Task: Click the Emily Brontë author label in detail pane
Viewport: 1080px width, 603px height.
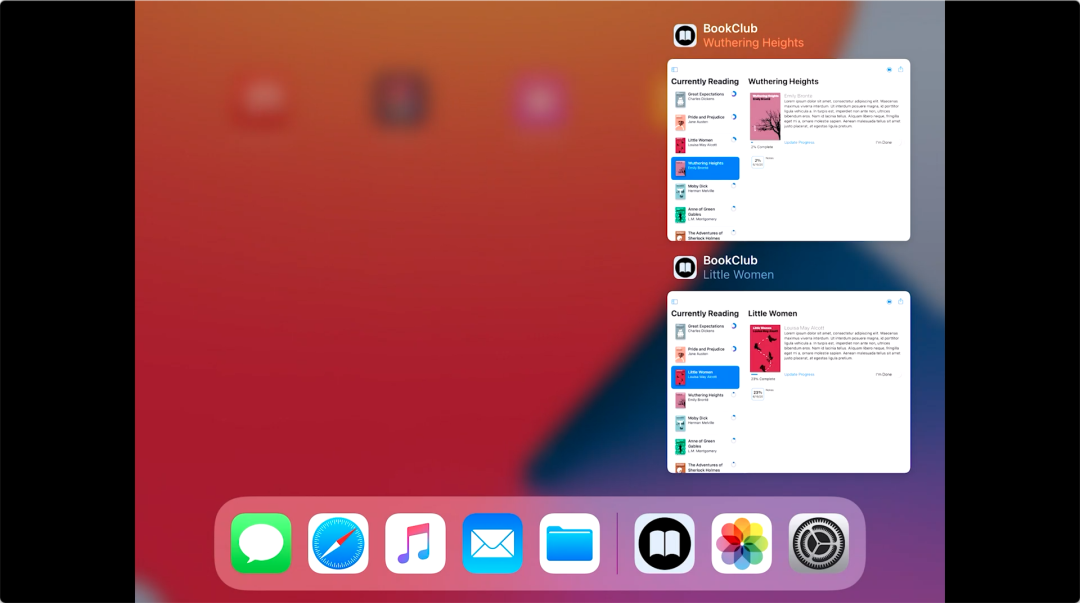Action: point(798,96)
